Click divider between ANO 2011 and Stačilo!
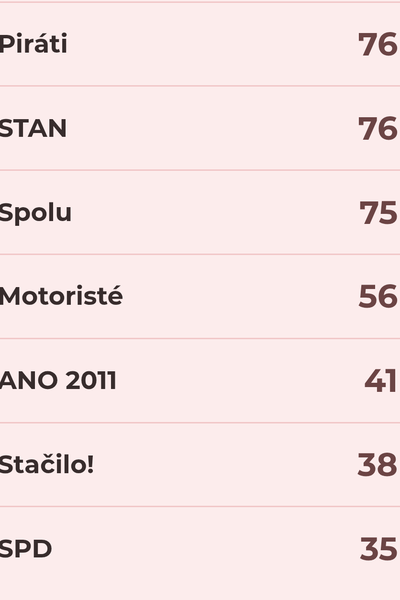The width and height of the screenshot is (400, 600). 200,423
